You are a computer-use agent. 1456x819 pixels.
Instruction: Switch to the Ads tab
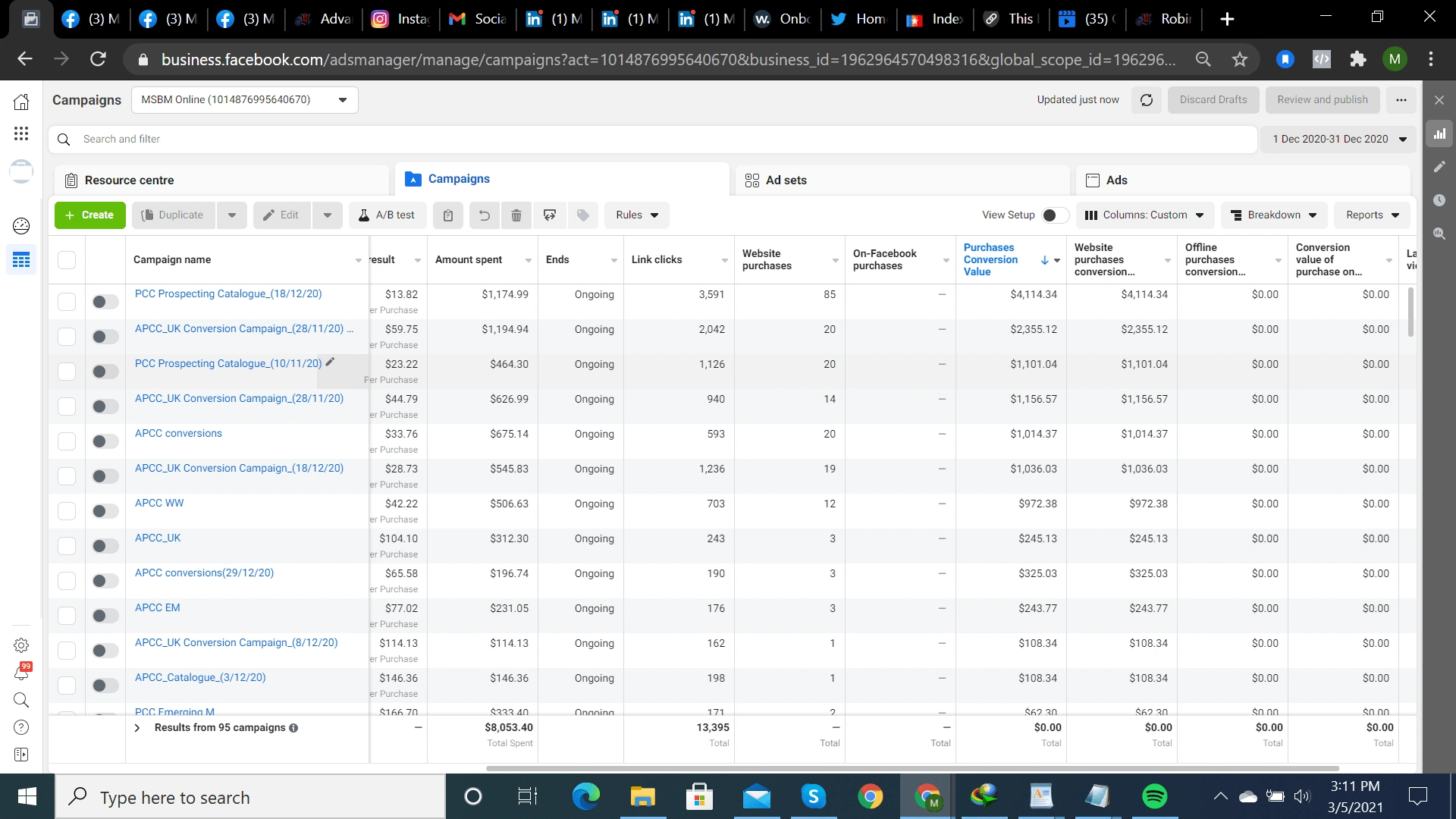coord(1116,180)
